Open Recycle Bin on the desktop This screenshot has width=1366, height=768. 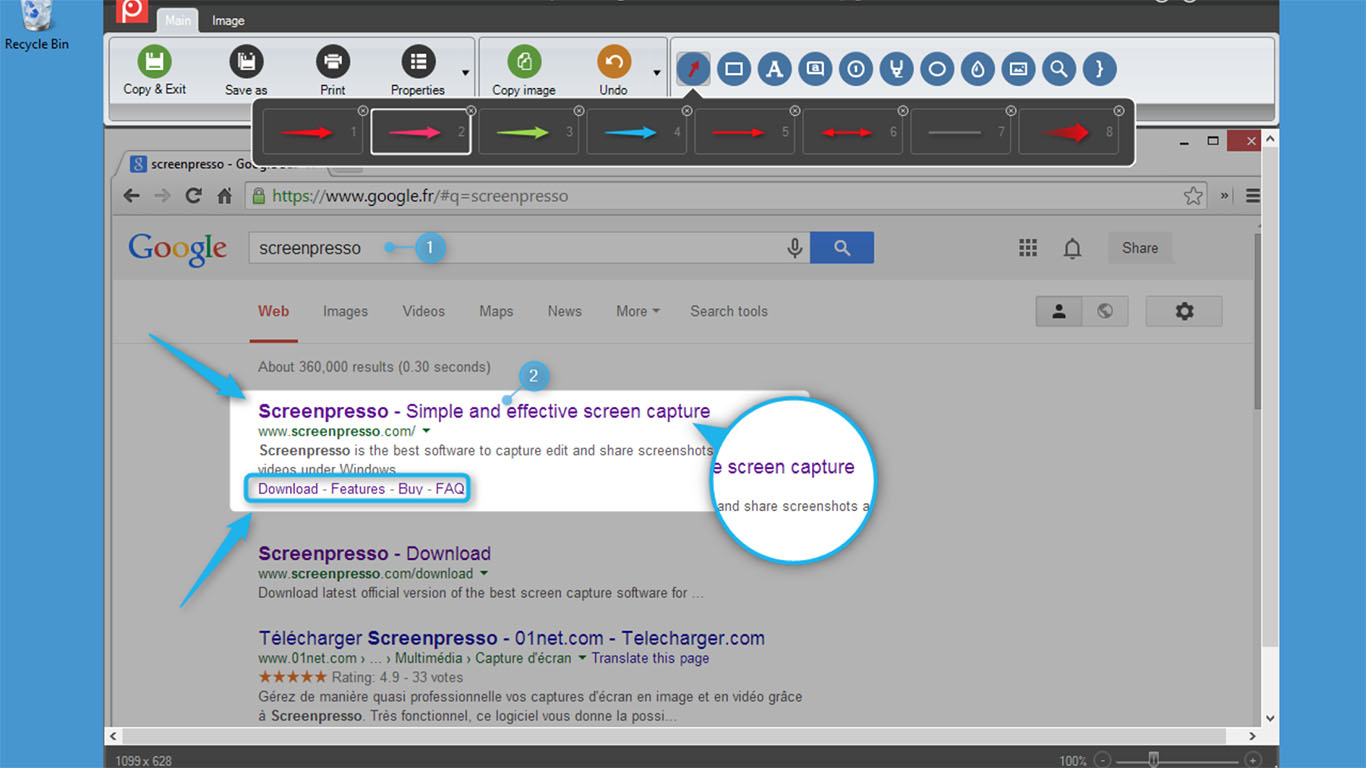36,27
